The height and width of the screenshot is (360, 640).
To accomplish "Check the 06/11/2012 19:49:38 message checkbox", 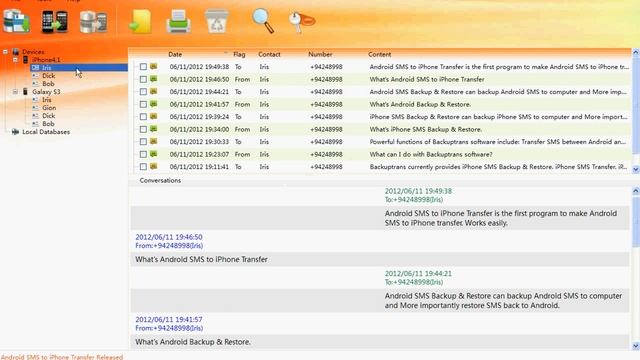I will 143,67.
